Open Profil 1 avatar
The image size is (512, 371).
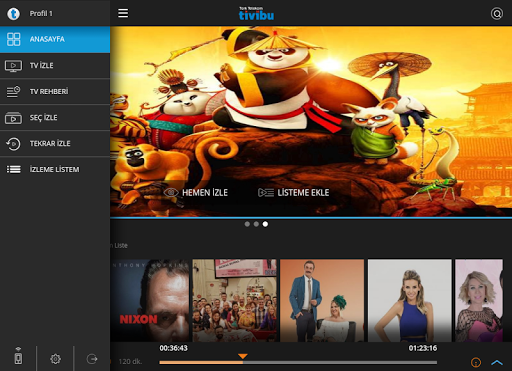click(14, 14)
